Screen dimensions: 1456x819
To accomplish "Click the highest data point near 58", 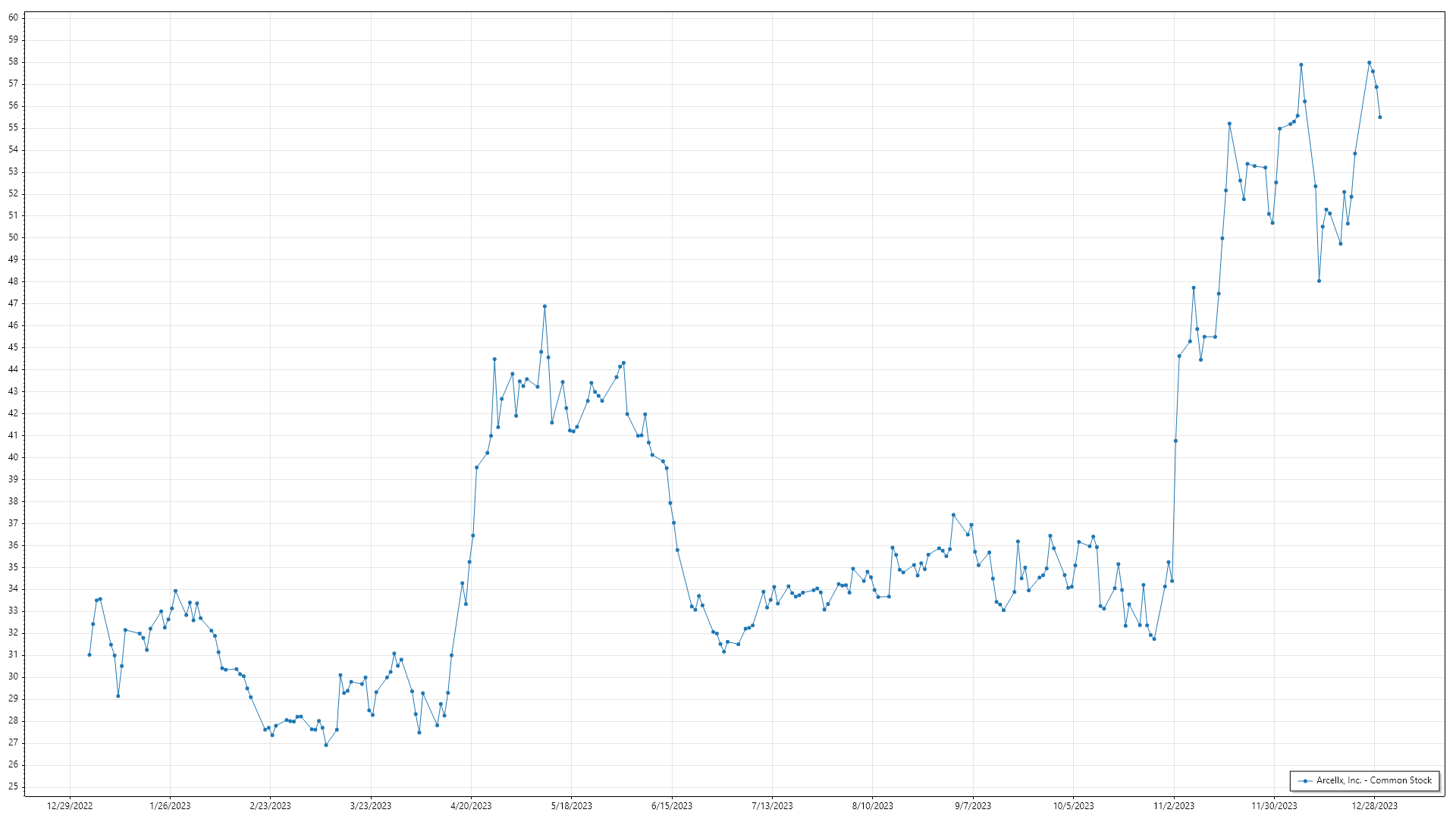I will [1369, 63].
